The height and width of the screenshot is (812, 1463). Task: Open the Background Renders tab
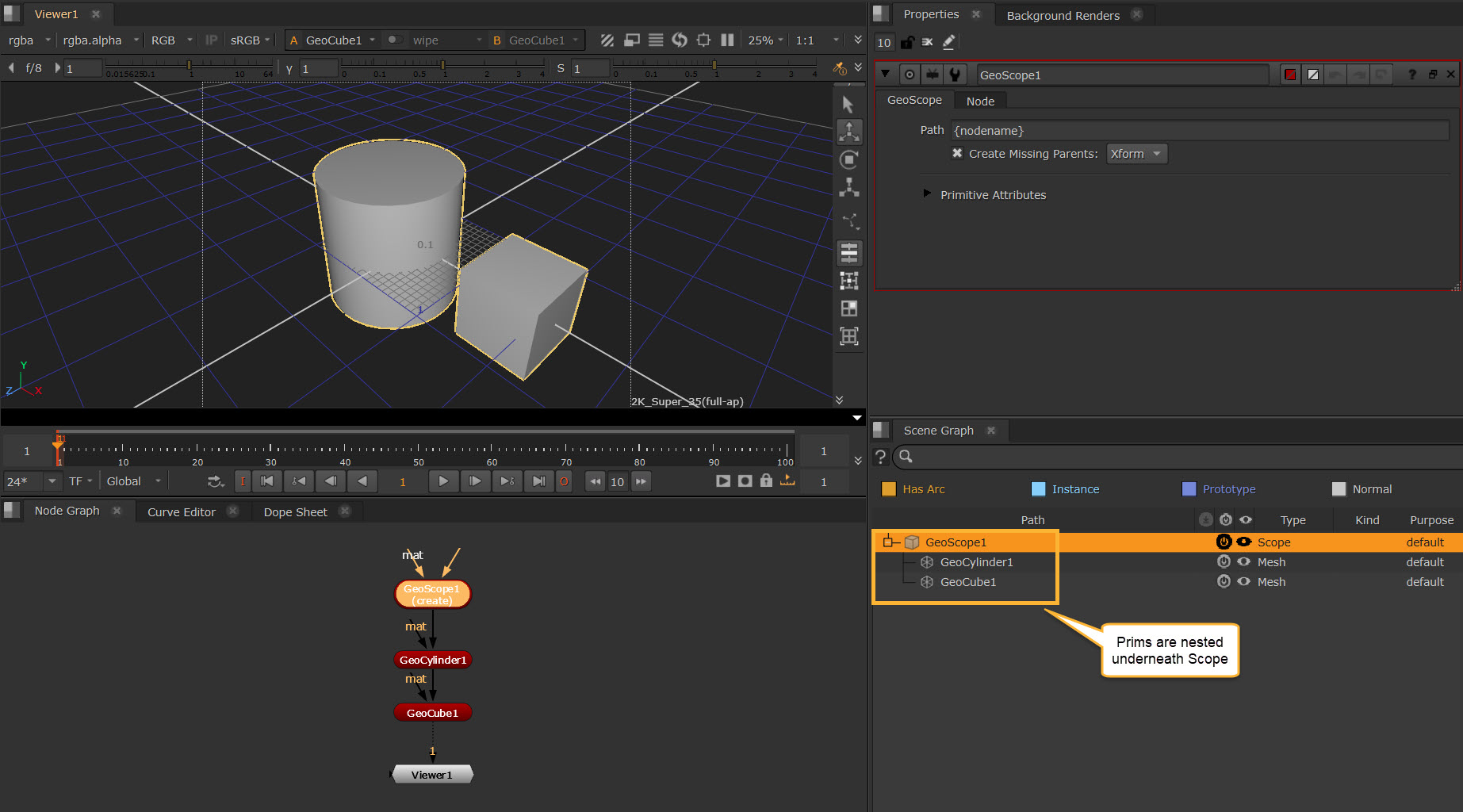[1063, 15]
